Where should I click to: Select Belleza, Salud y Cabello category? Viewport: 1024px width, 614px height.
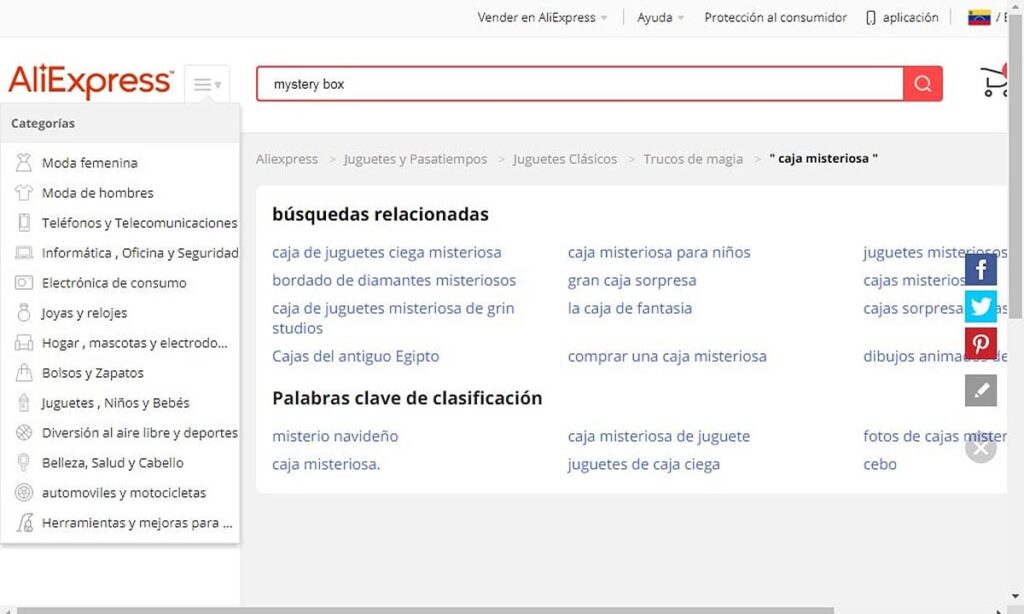click(112, 462)
